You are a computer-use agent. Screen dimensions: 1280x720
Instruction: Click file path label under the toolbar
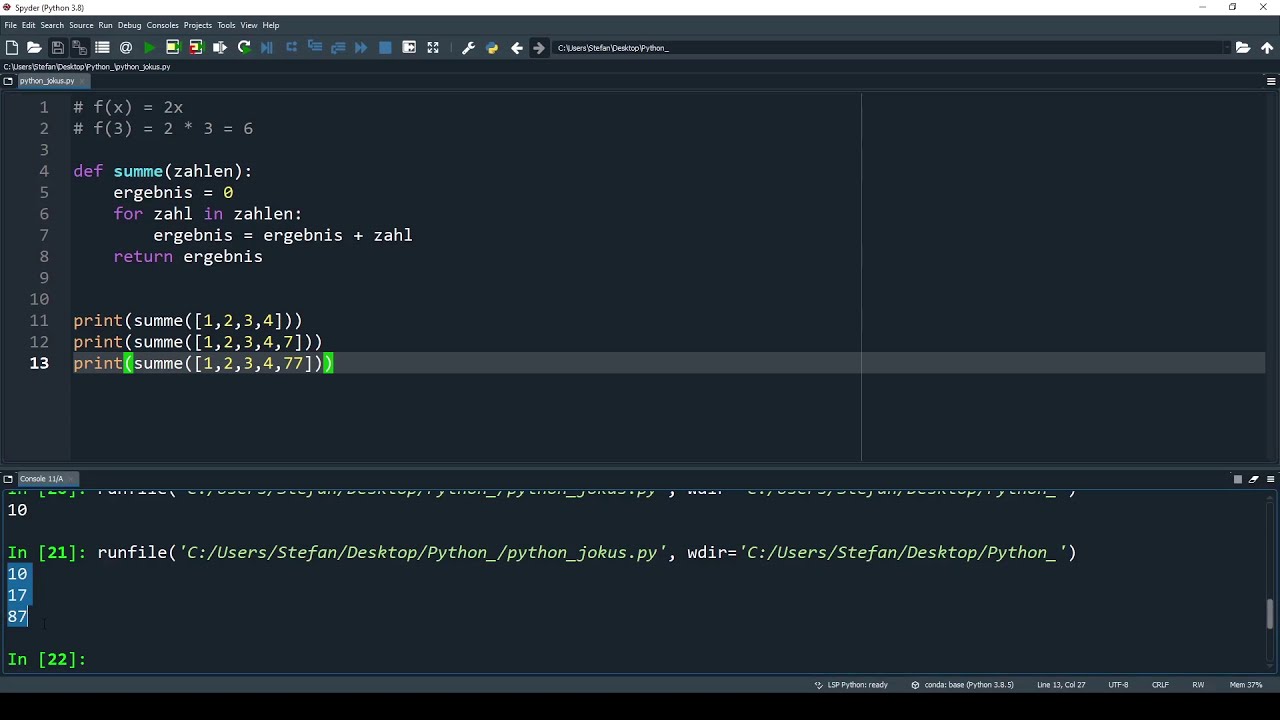tap(87, 67)
